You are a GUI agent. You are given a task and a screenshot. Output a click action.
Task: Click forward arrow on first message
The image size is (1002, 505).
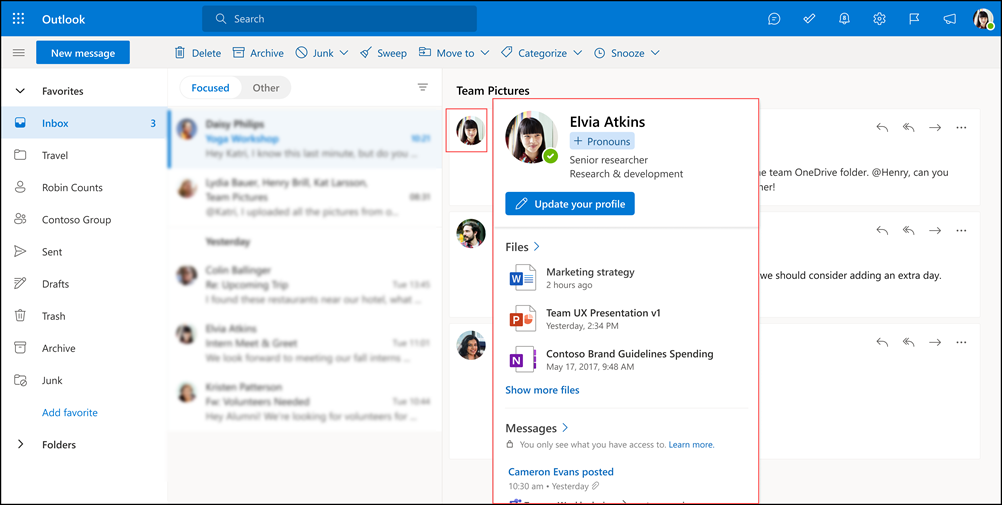coord(935,127)
